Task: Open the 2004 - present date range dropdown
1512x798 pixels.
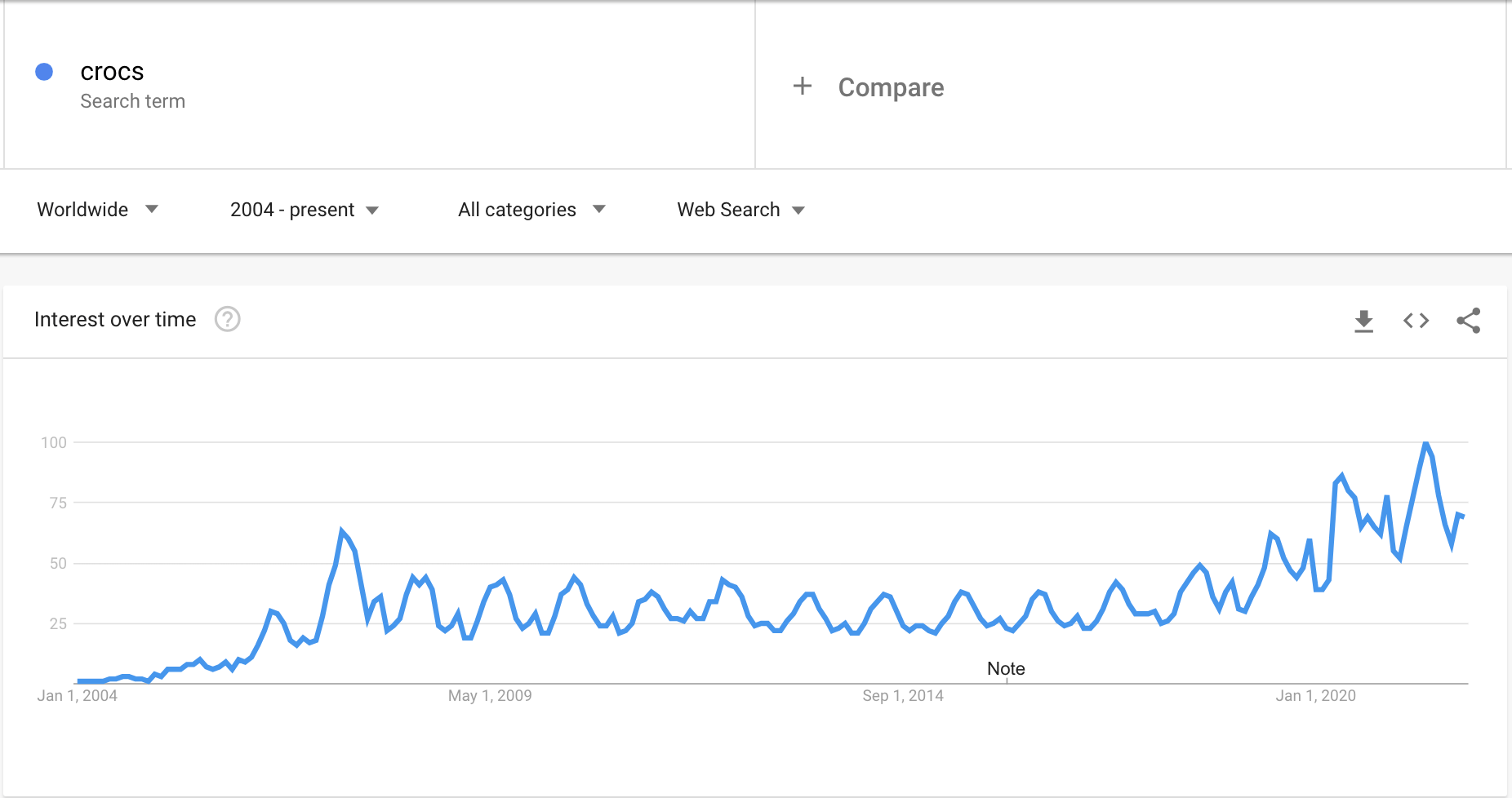Action: 305,210
